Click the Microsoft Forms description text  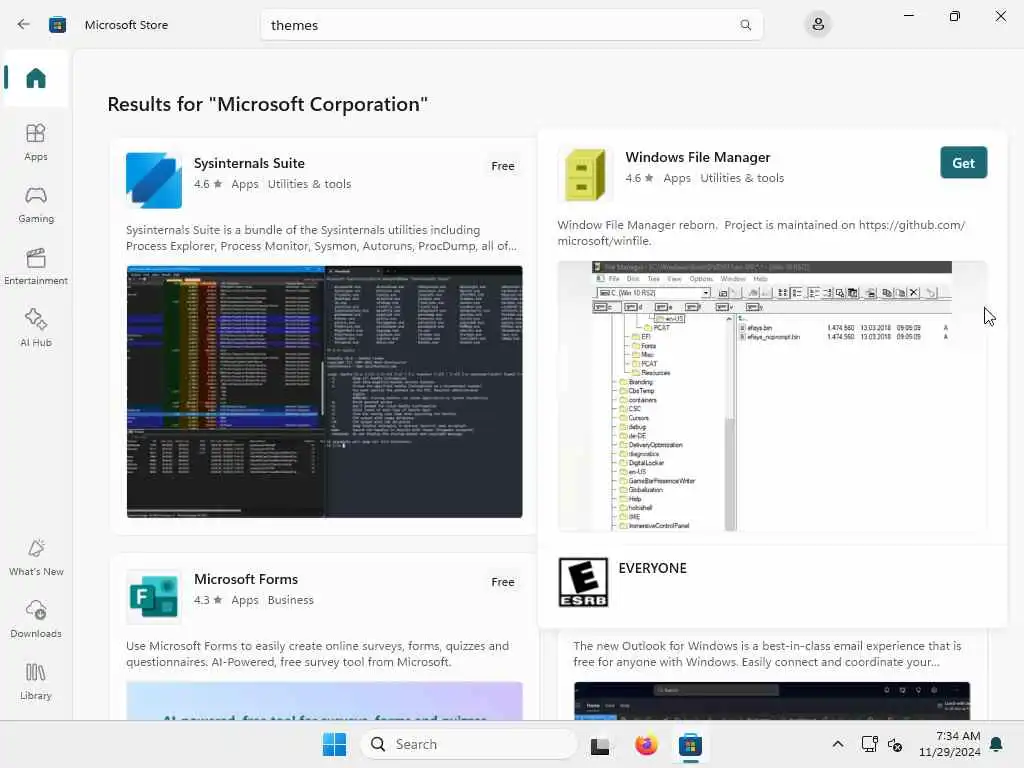coord(317,654)
